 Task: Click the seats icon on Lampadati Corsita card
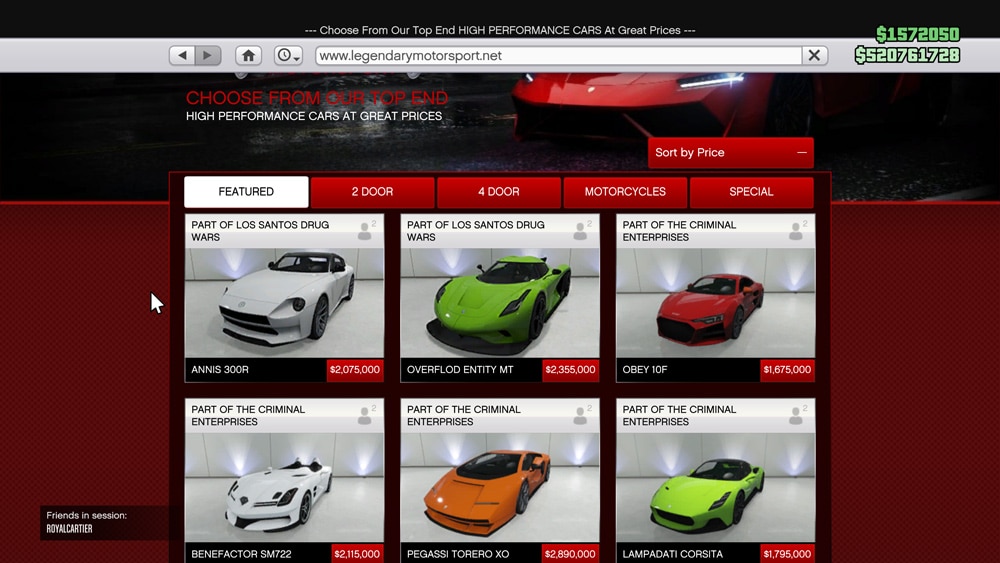(797, 415)
